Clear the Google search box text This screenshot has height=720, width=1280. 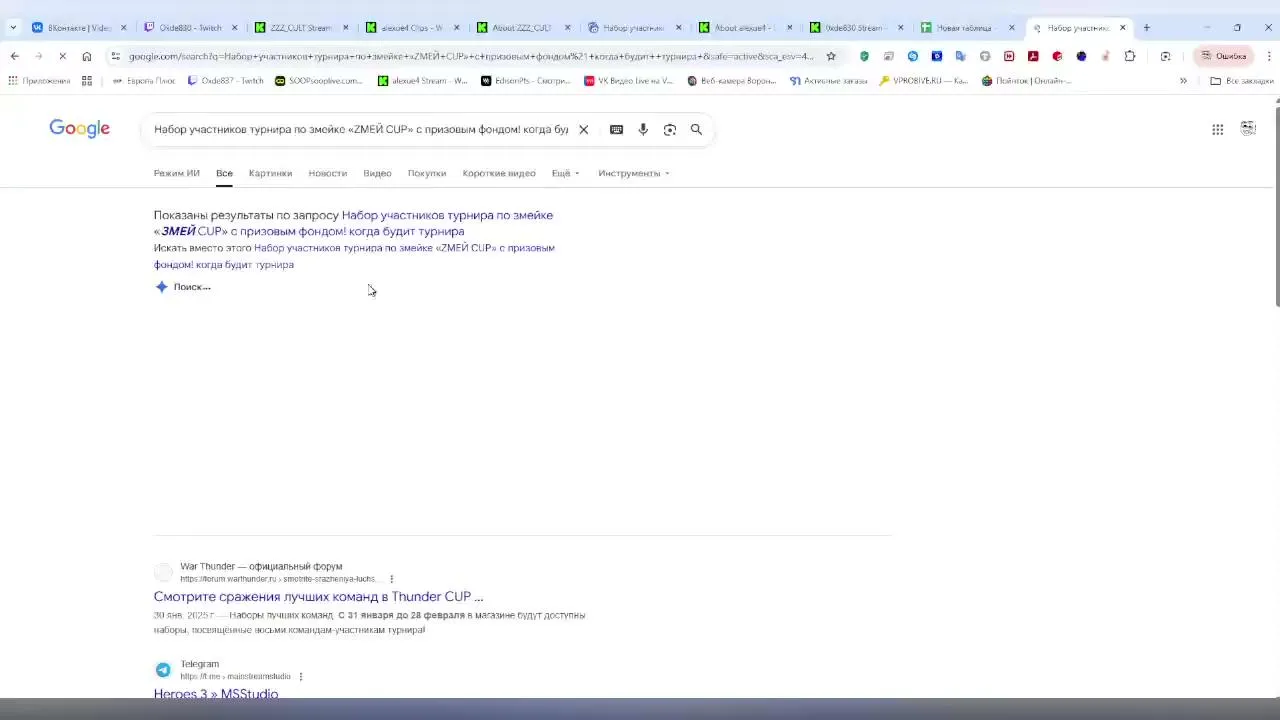tap(584, 129)
